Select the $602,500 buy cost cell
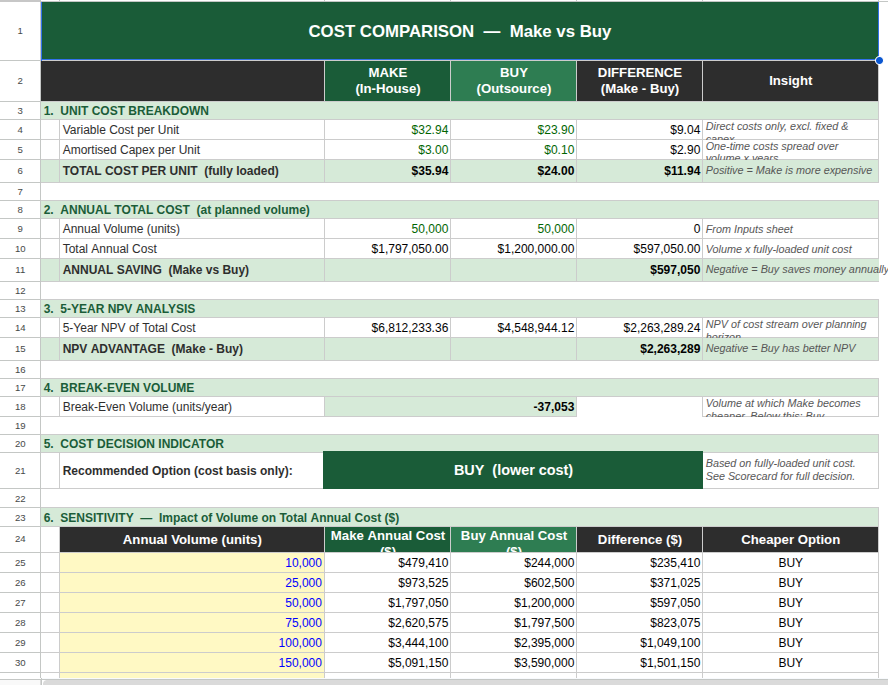This screenshot has height=685, width=888. coord(514,583)
